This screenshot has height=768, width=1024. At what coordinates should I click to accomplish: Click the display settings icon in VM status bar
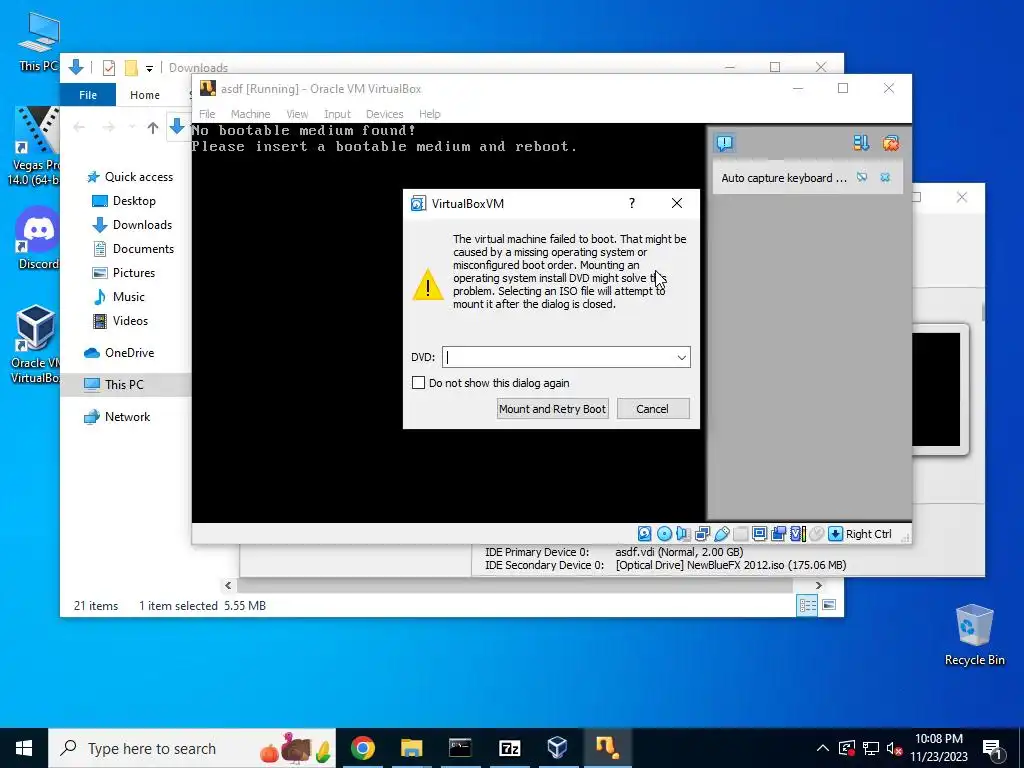tap(759, 534)
